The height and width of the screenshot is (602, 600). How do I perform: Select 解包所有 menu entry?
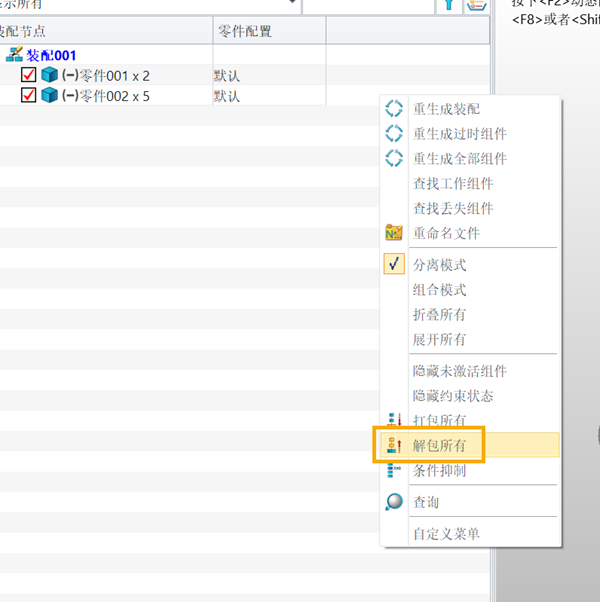click(440, 446)
